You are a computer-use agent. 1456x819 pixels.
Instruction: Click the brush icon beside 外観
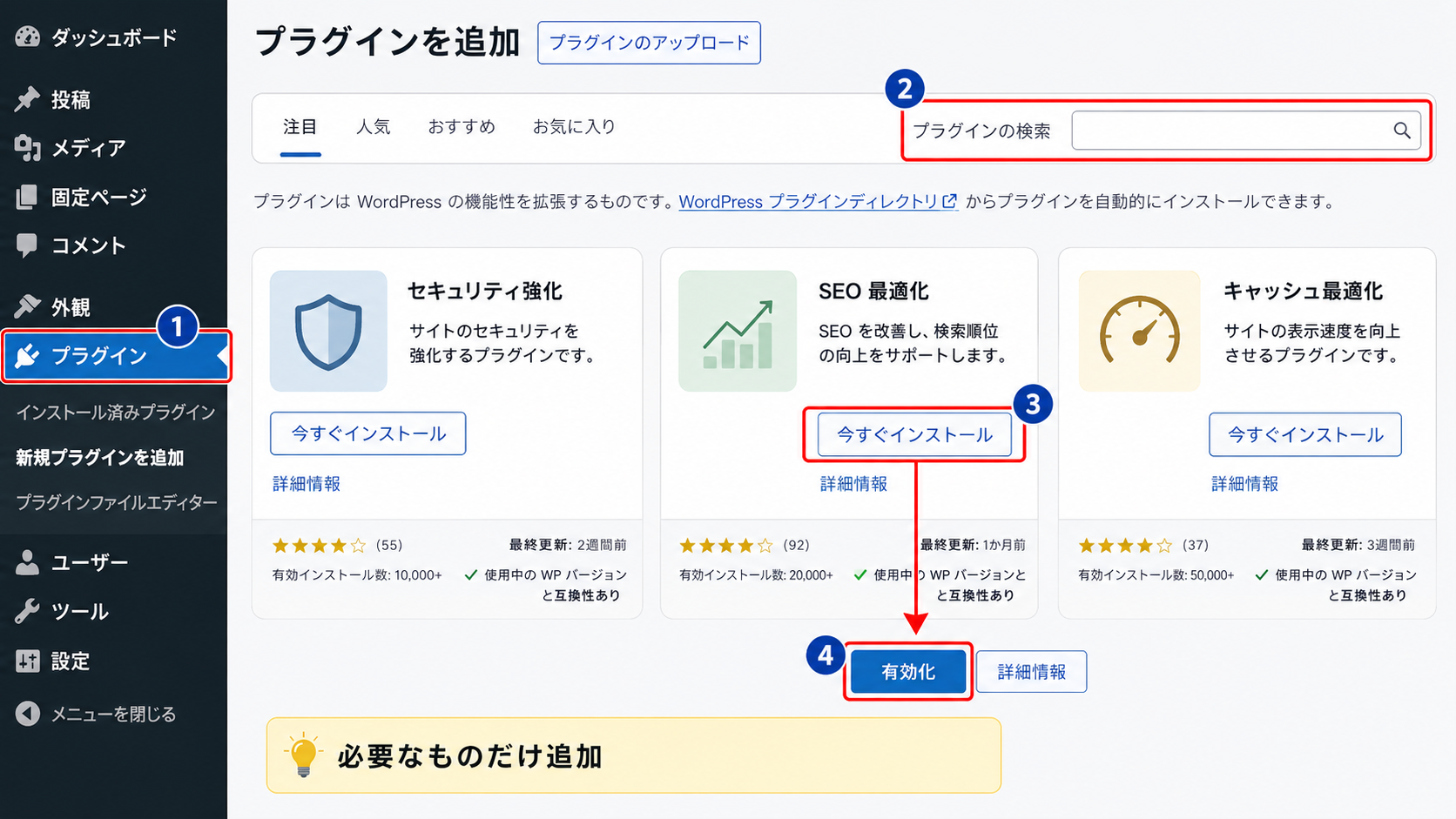click(27, 306)
